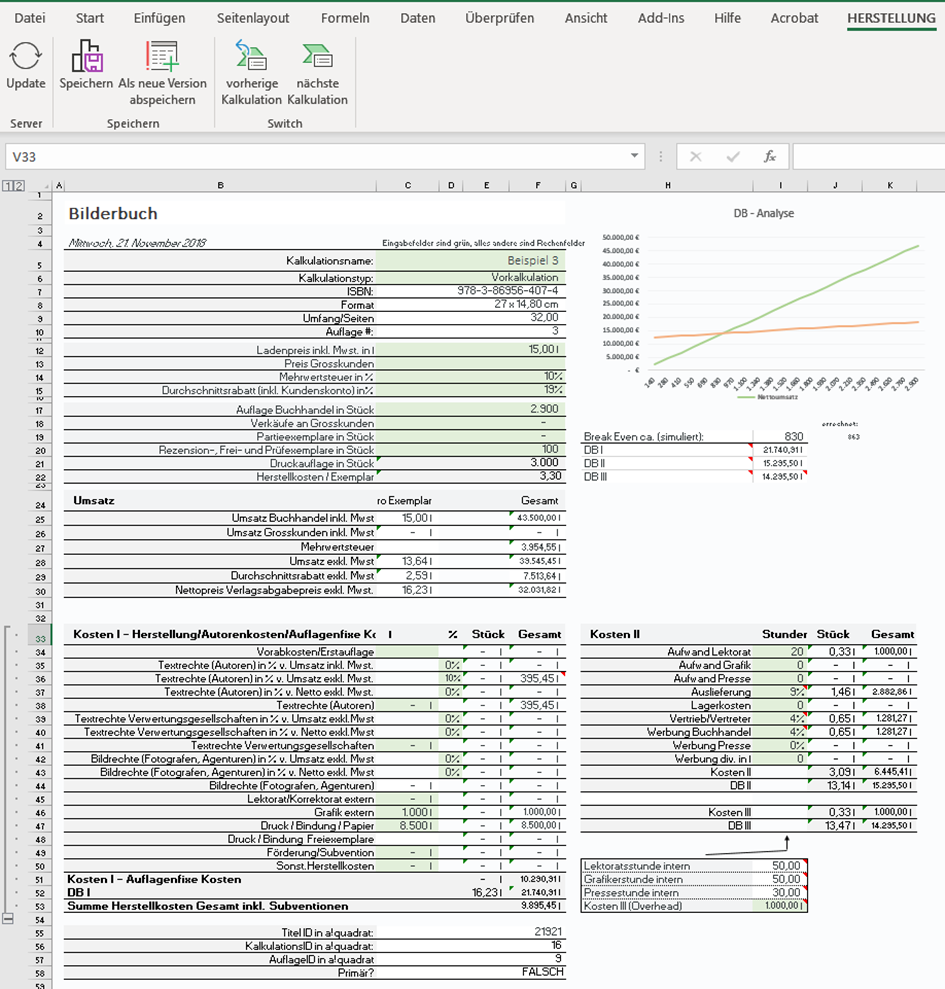
Task: Select column H header
Action: pyautogui.click(x=666, y=186)
